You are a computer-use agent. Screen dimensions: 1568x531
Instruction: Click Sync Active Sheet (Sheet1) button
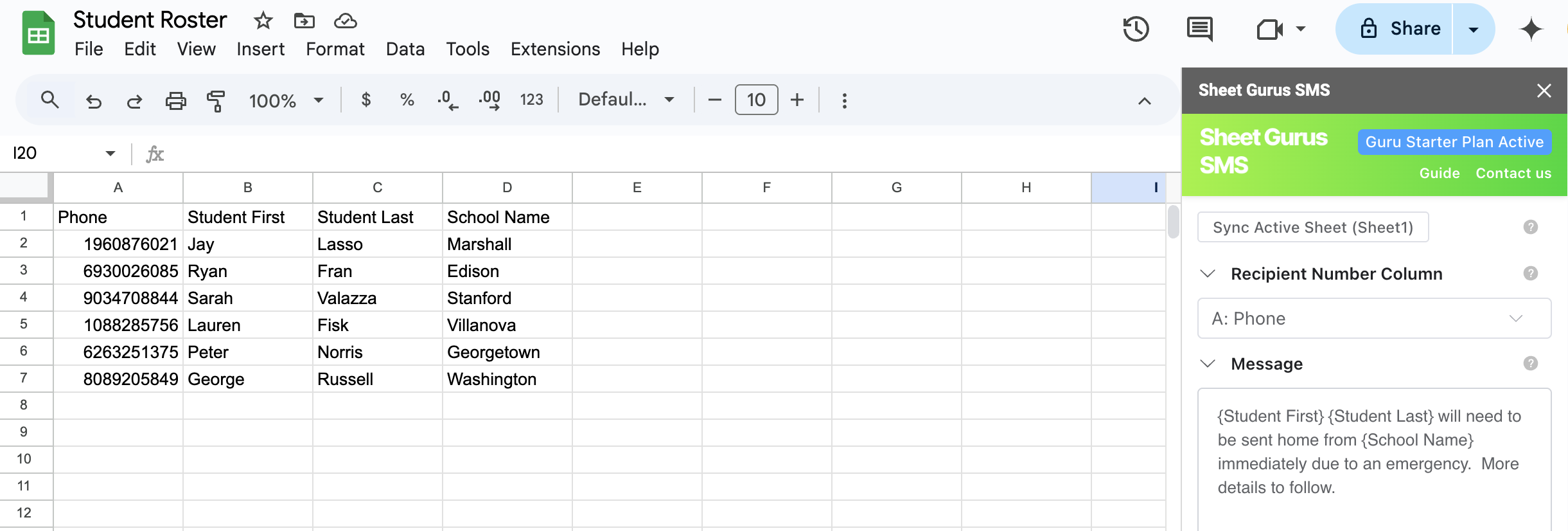tap(1313, 227)
